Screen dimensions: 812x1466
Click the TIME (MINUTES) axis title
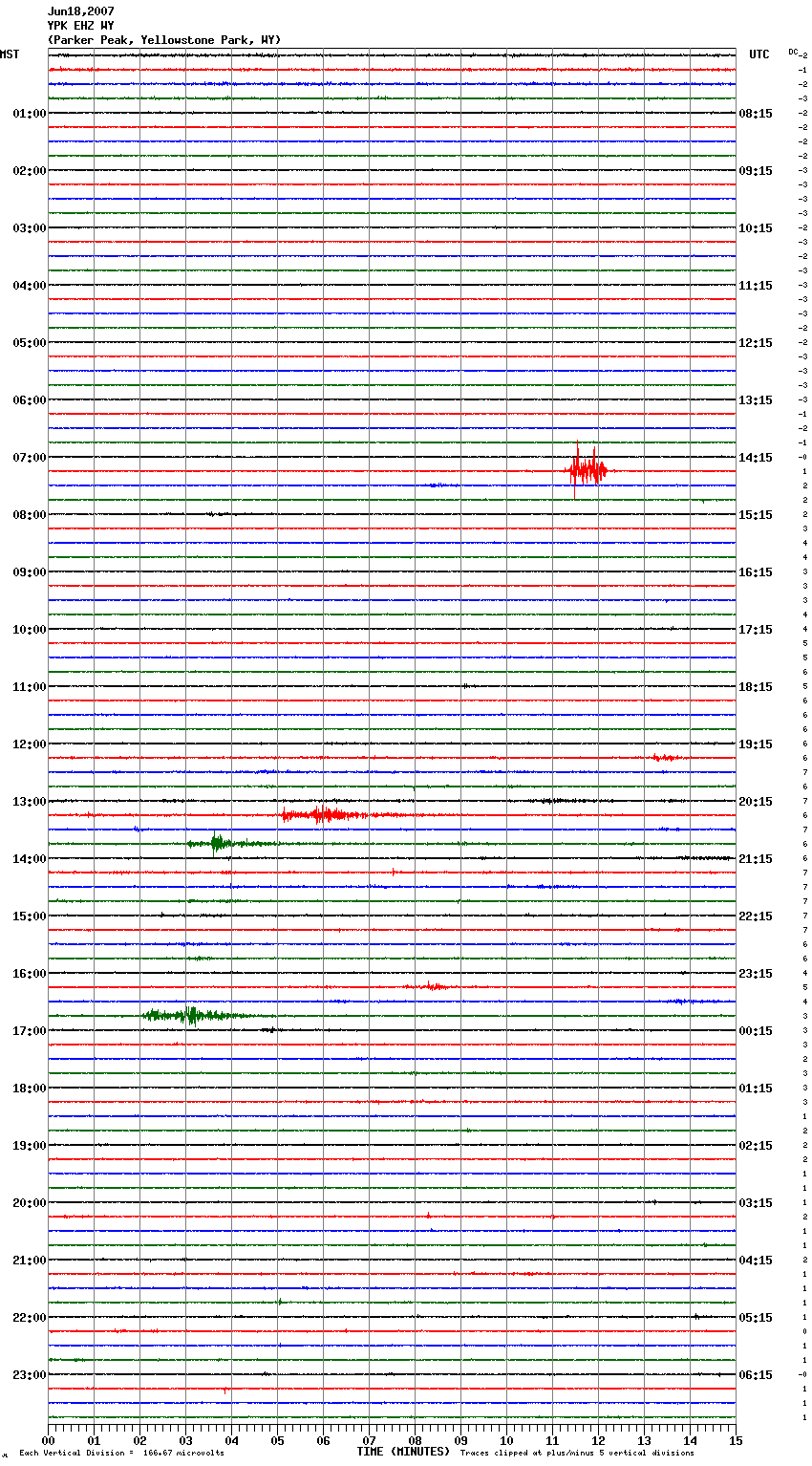coord(403,1452)
